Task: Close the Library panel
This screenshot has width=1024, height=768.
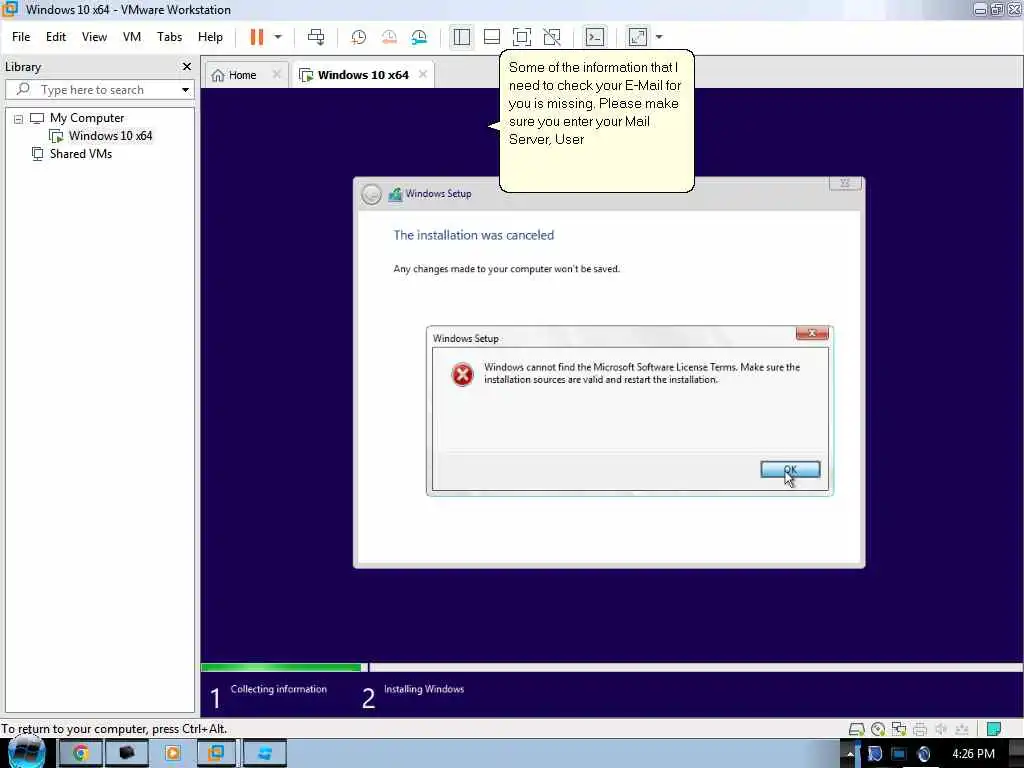Action: 187,67
